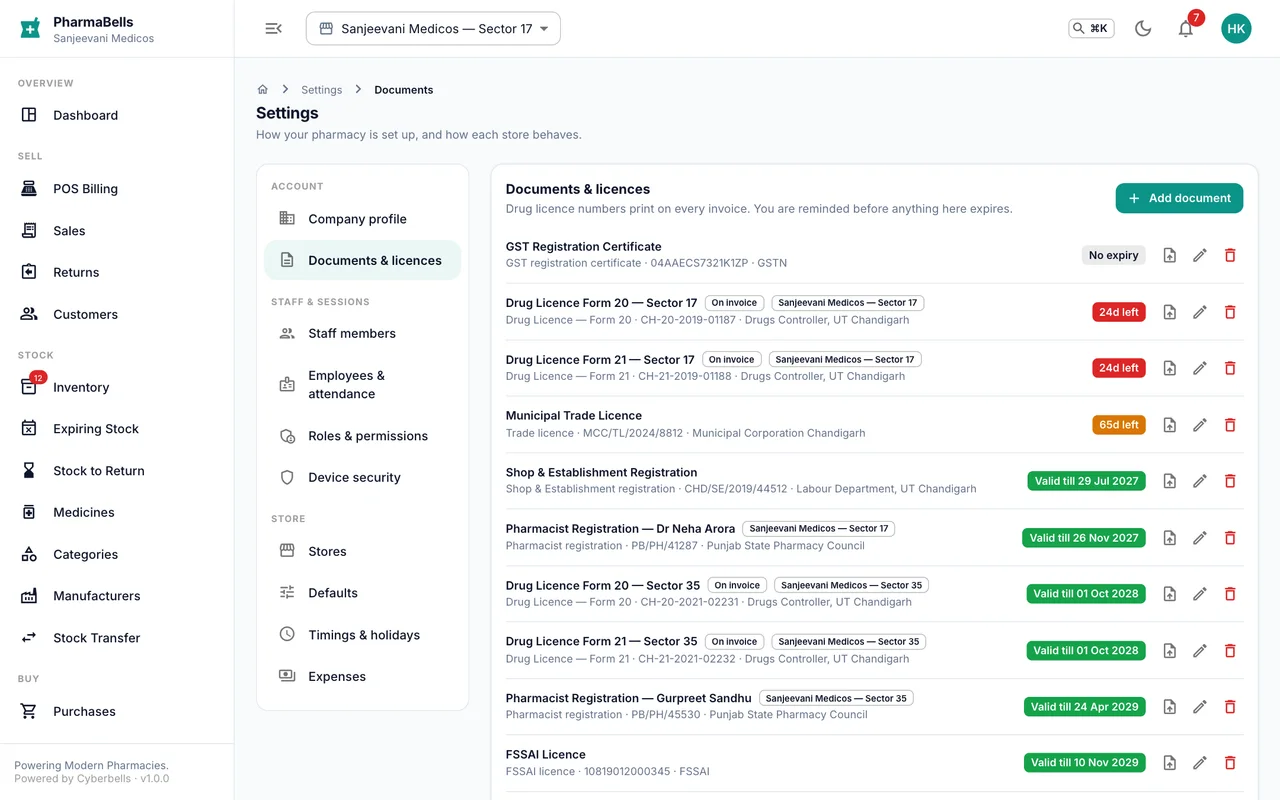Edit Shop & Establishment Registration entry
The width and height of the screenshot is (1280, 800).
[x=1199, y=481]
